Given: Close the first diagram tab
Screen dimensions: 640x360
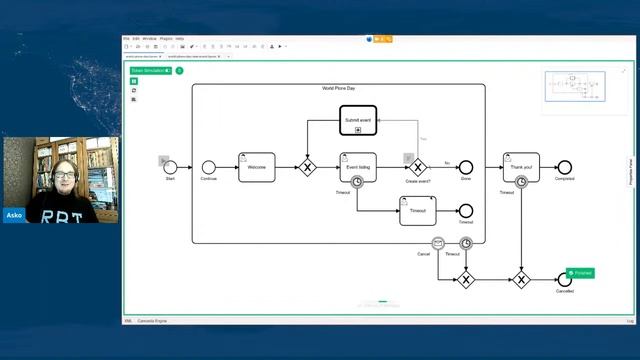Looking at the screenshot, I should [160, 57].
